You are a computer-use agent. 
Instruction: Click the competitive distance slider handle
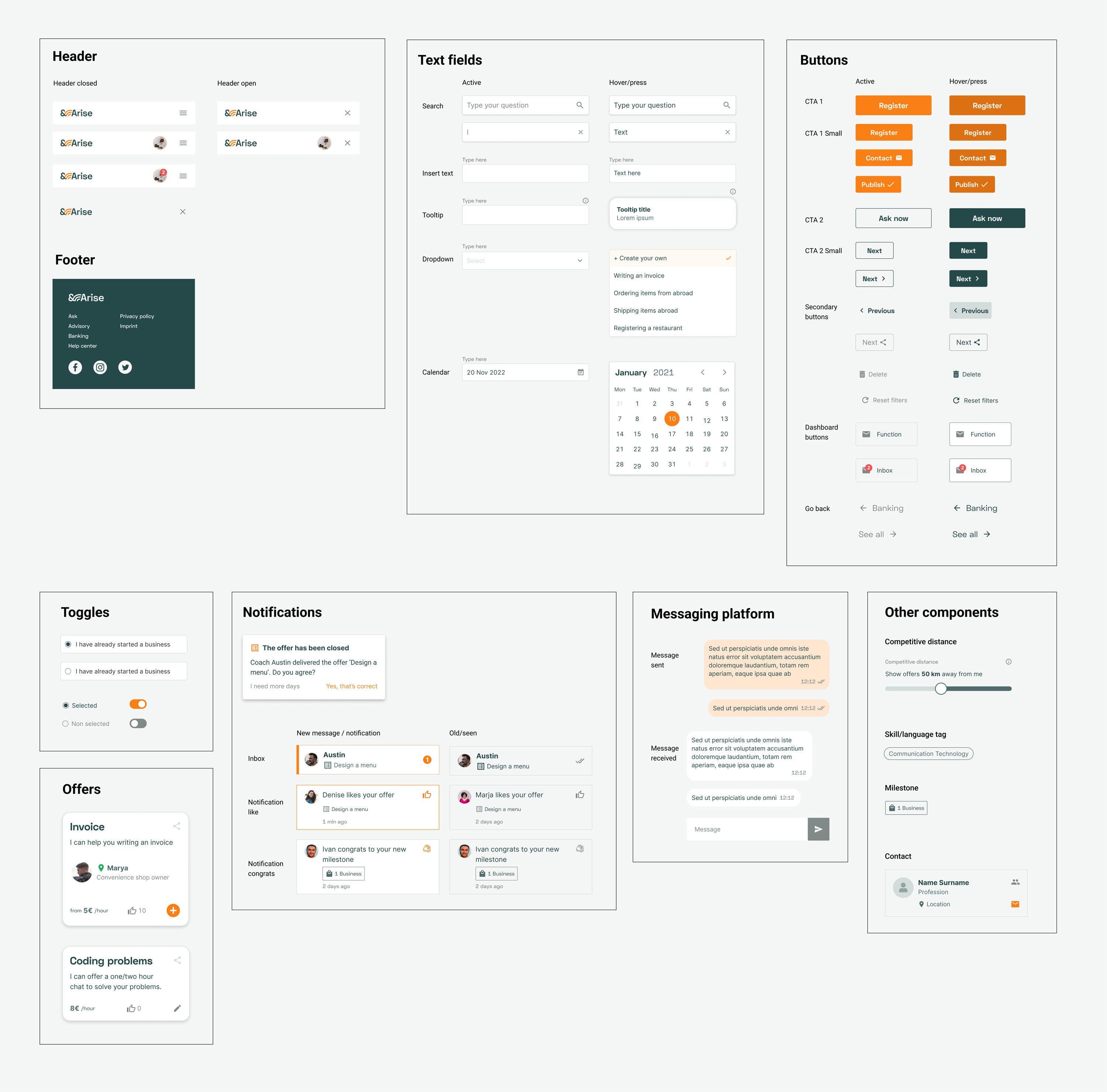pyautogui.click(x=941, y=689)
